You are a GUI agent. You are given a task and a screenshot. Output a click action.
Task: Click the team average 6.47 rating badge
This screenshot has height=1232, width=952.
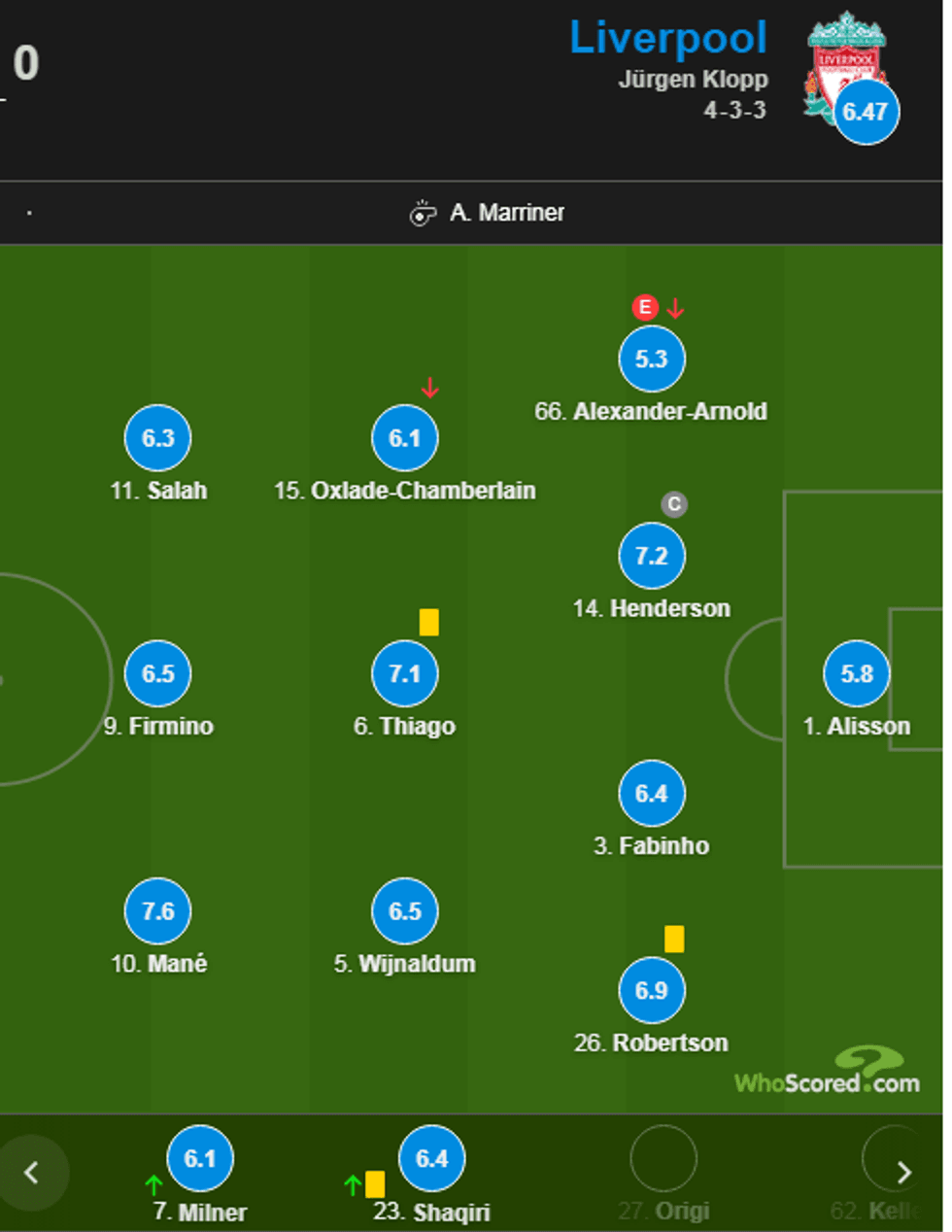pos(866,112)
